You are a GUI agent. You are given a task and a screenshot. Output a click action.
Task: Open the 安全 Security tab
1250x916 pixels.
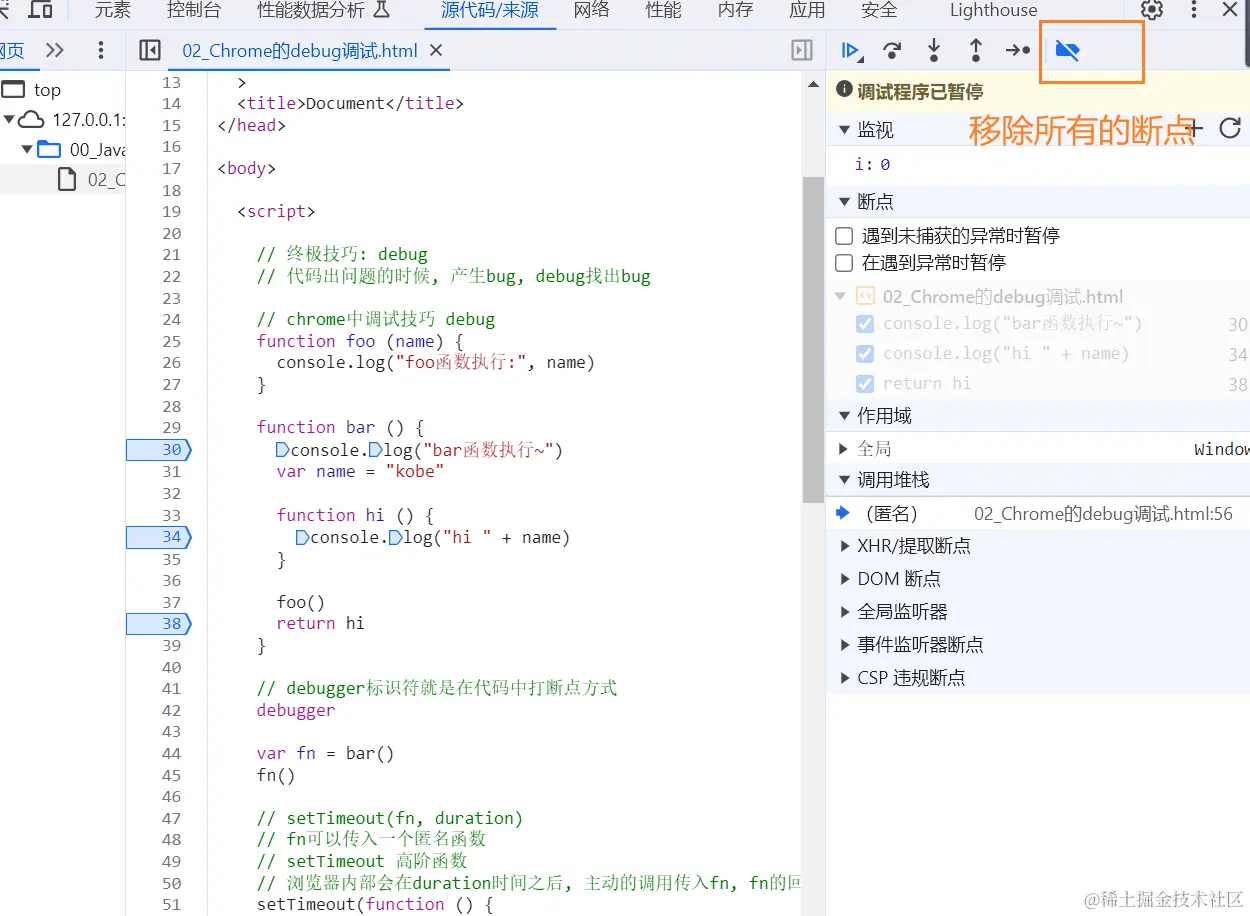(x=879, y=10)
